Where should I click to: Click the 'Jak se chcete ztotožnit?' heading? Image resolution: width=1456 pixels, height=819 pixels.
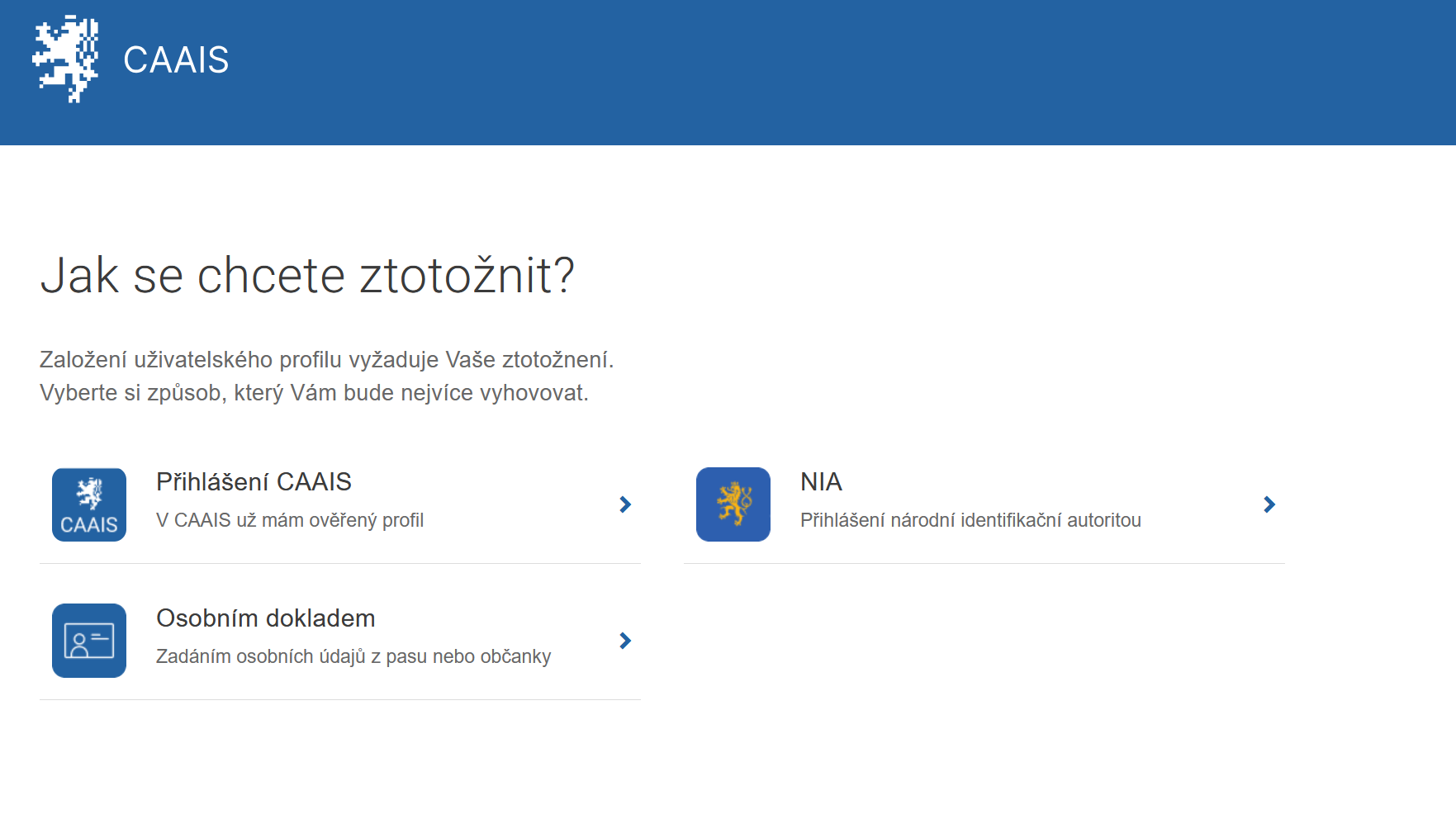307,275
